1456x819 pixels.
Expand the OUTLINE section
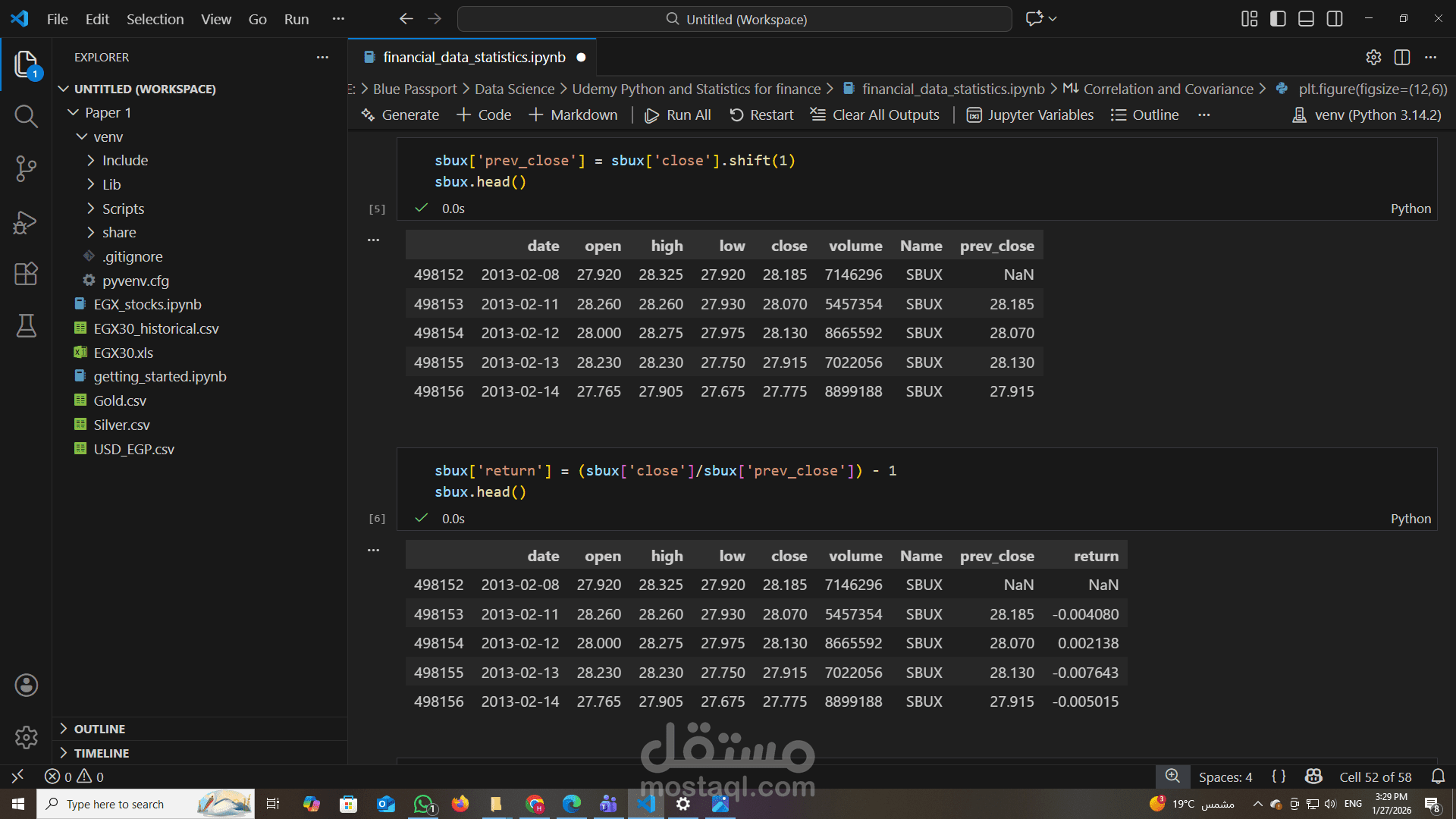pos(99,729)
